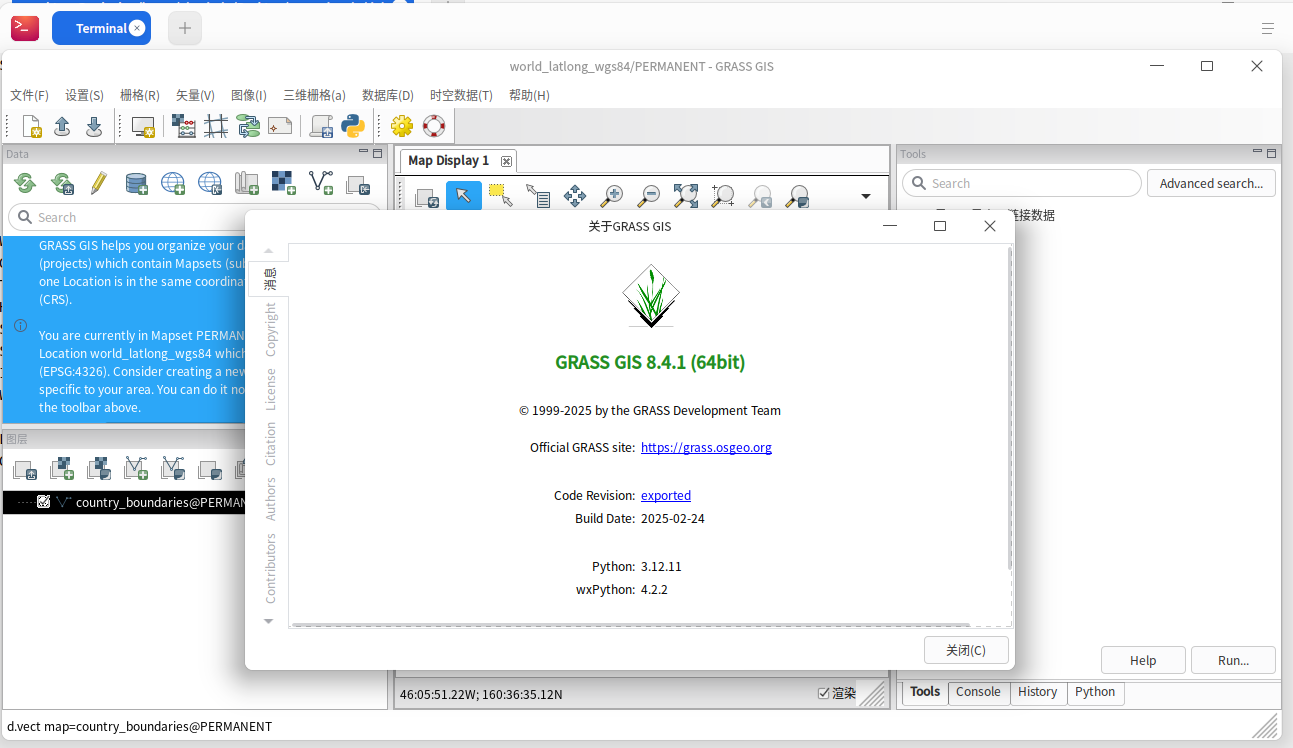This screenshot has width=1293, height=748.
Task: Switch to the History tab
Action: pyautogui.click(x=1037, y=692)
